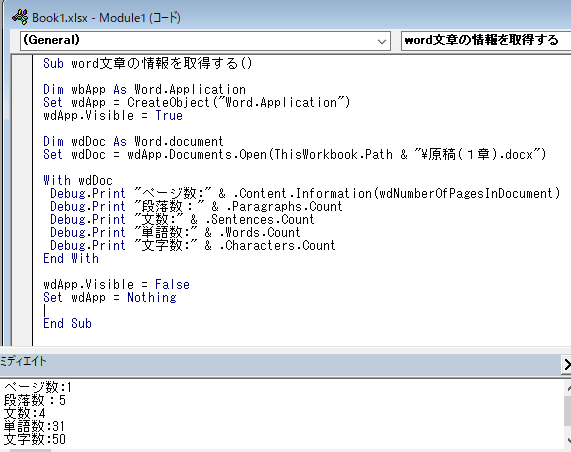The height and width of the screenshot is (452, 571).
Task: Place cursor in the Documents.Open line
Action: click(295, 154)
